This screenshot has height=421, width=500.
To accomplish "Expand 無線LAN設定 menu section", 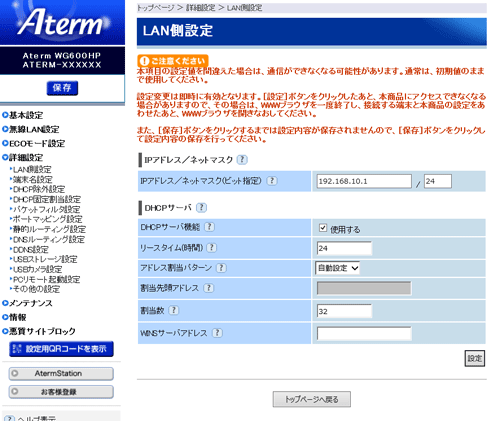I will pos(31,129).
